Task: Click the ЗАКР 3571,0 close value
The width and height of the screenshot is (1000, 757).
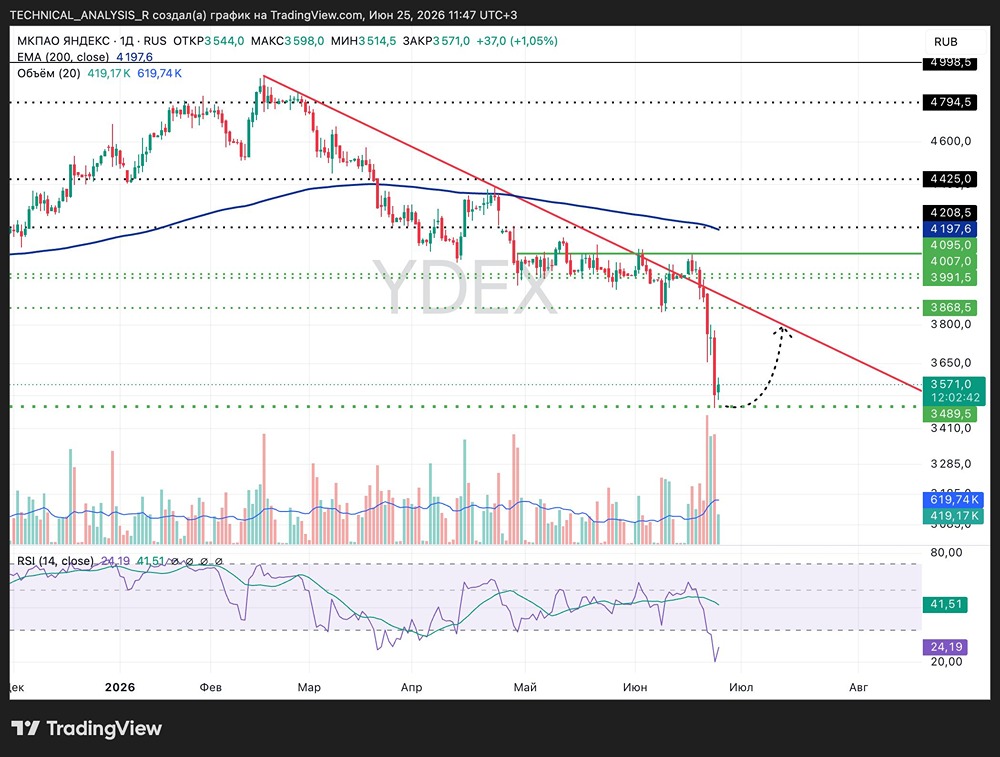Action: [x=436, y=41]
